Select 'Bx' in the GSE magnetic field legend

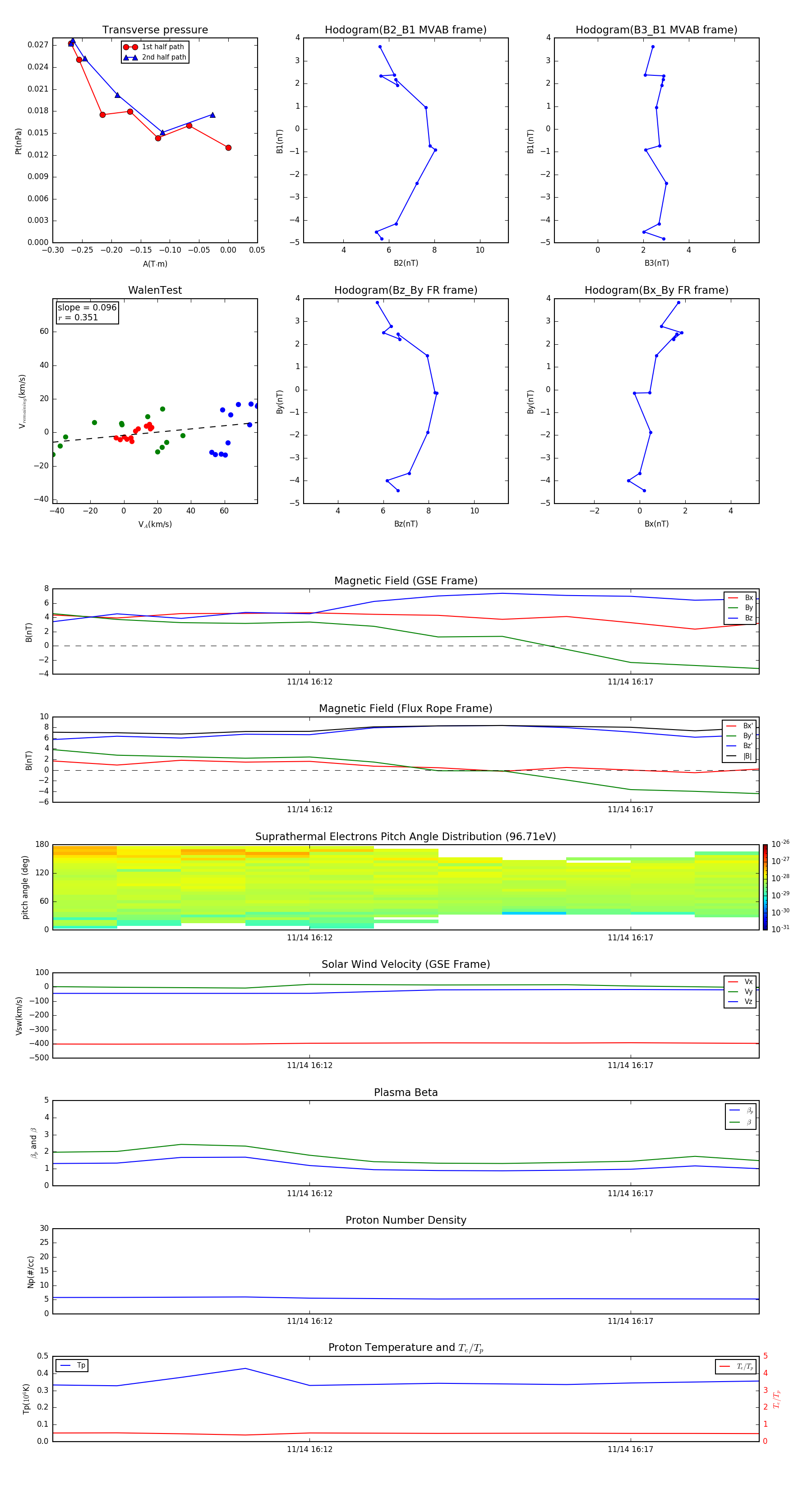(x=740, y=598)
